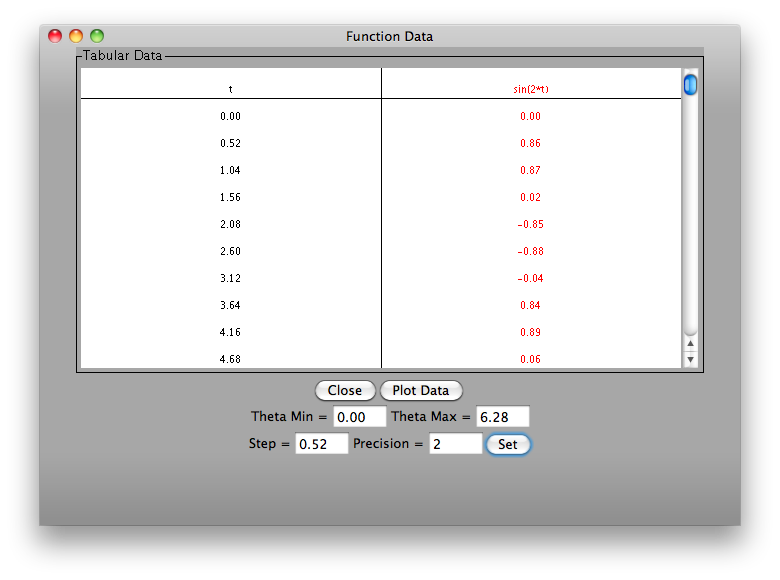Click the Close button below the table
780x580 pixels.
click(345, 391)
